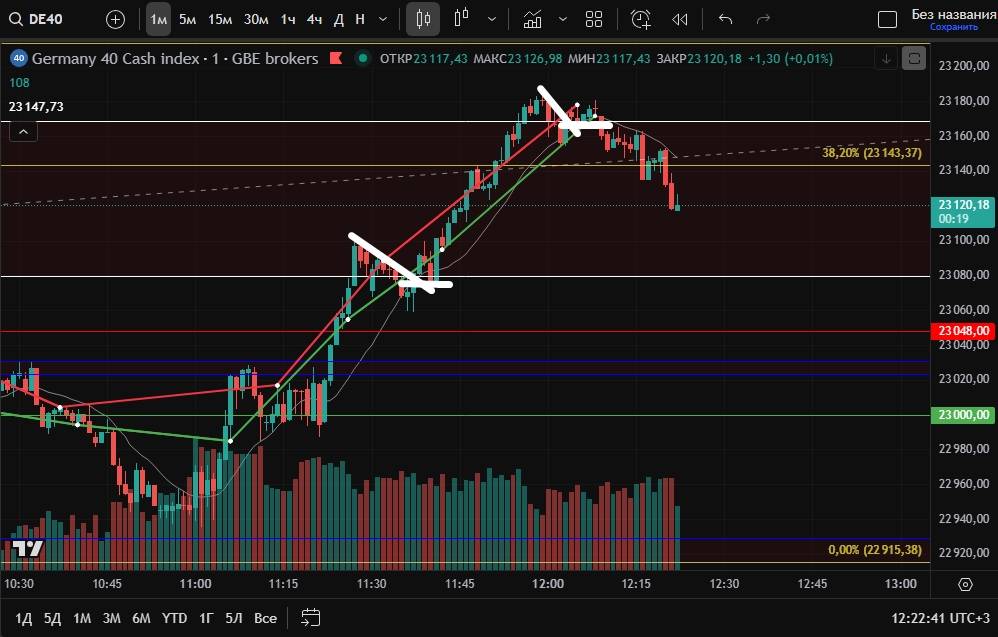This screenshot has width=998, height=637.
Task: Start bar replay with the rewind icon
Action: (680, 19)
